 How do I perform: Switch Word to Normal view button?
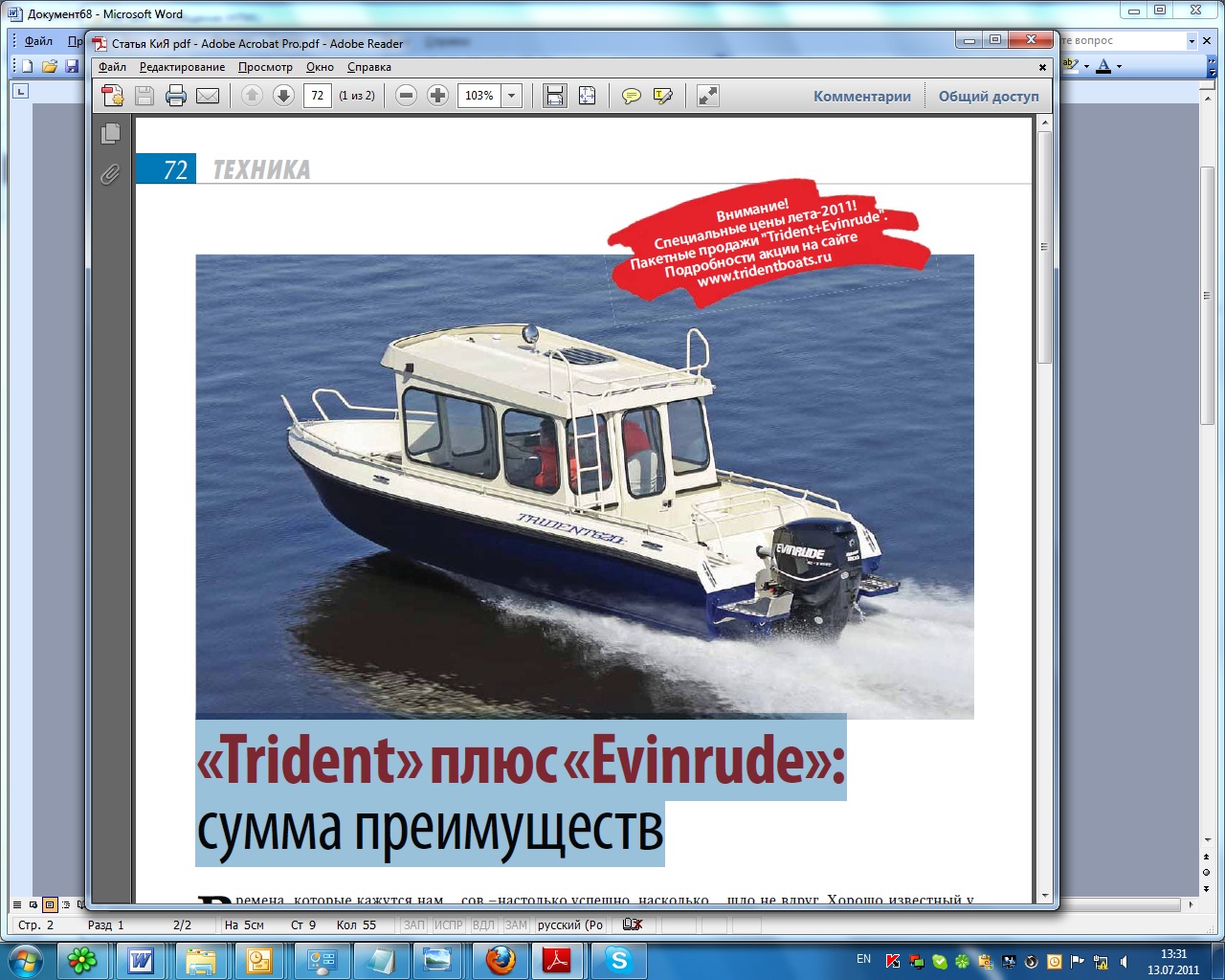click(17, 904)
